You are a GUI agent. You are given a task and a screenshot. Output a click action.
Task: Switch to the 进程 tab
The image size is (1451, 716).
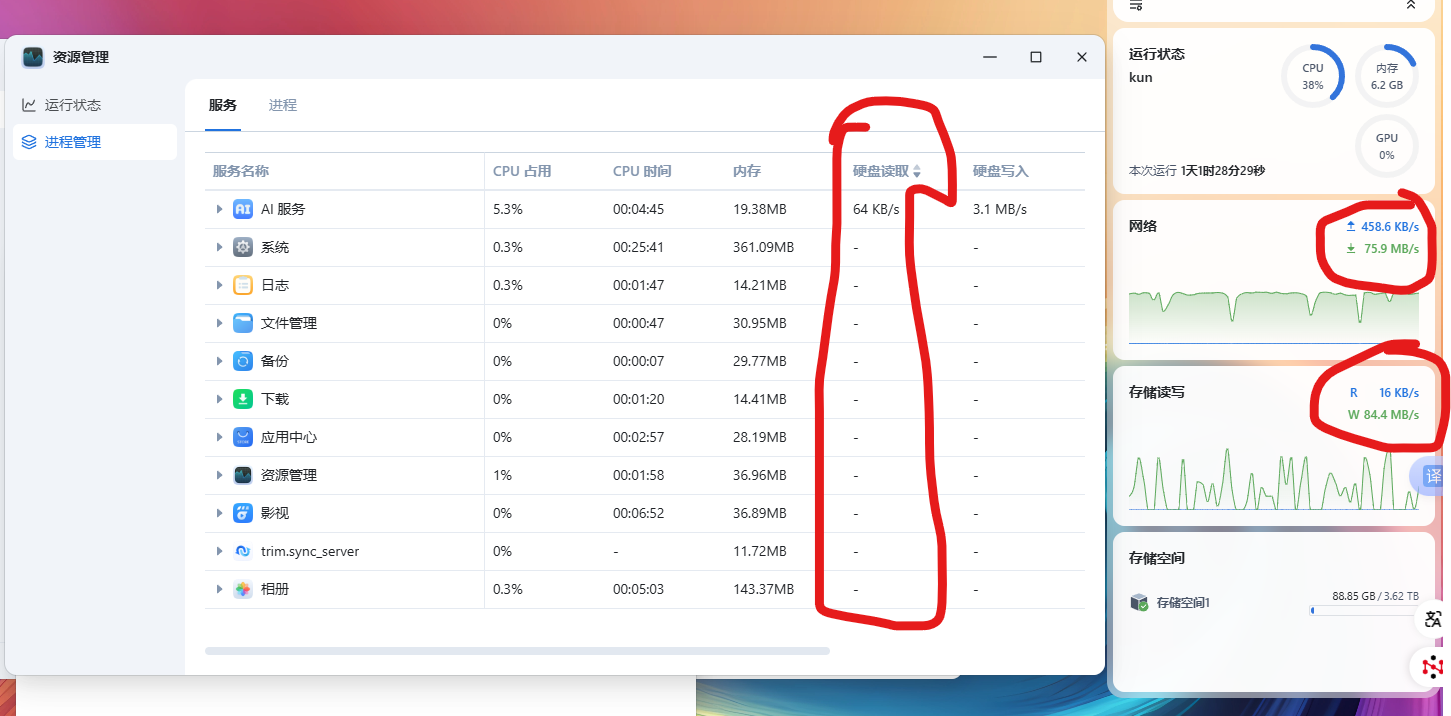pyautogui.click(x=283, y=105)
